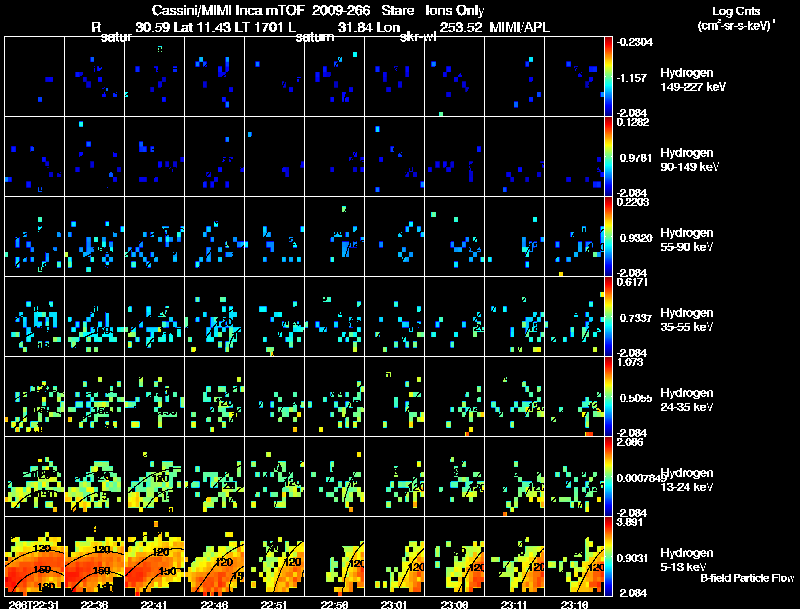Select the 149-227 keV panel at 22:51
The width and height of the screenshot is (800, 609).
(274, 76)
